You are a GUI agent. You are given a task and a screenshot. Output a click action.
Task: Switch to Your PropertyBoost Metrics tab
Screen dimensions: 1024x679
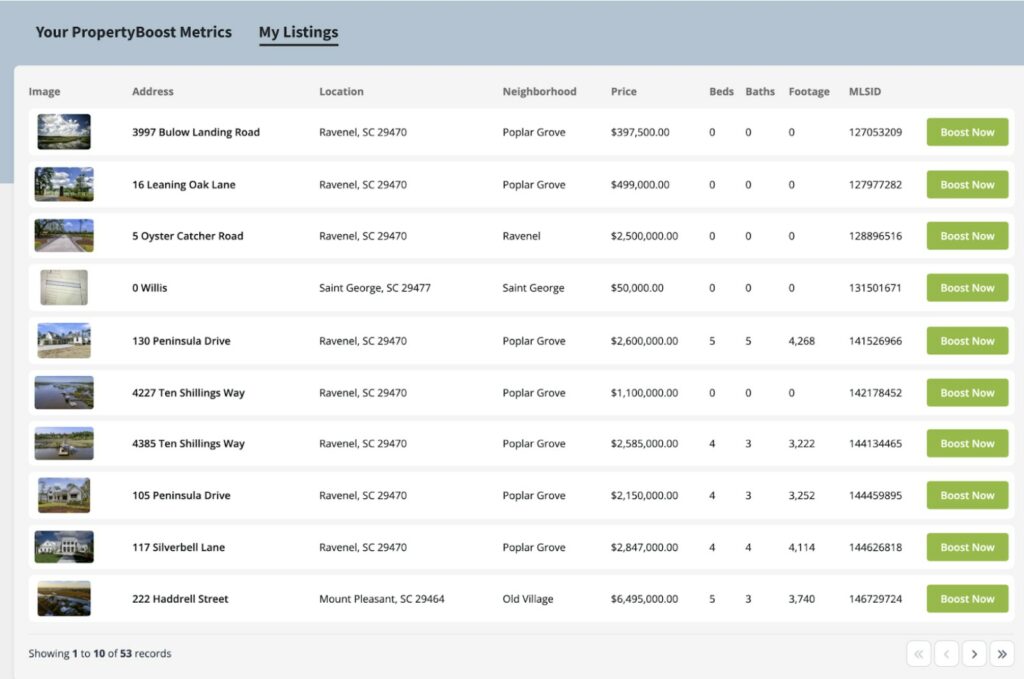pyautogui.click(x=133, y=32)
